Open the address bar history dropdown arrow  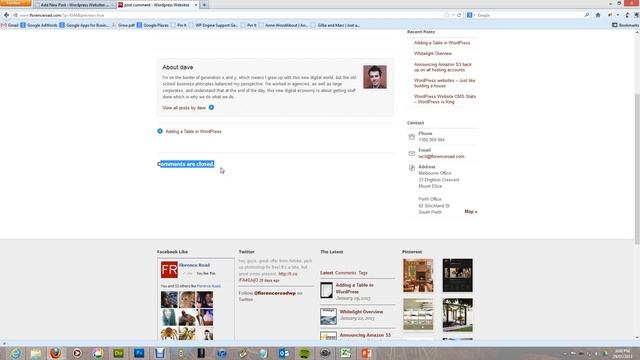(453, 15)
